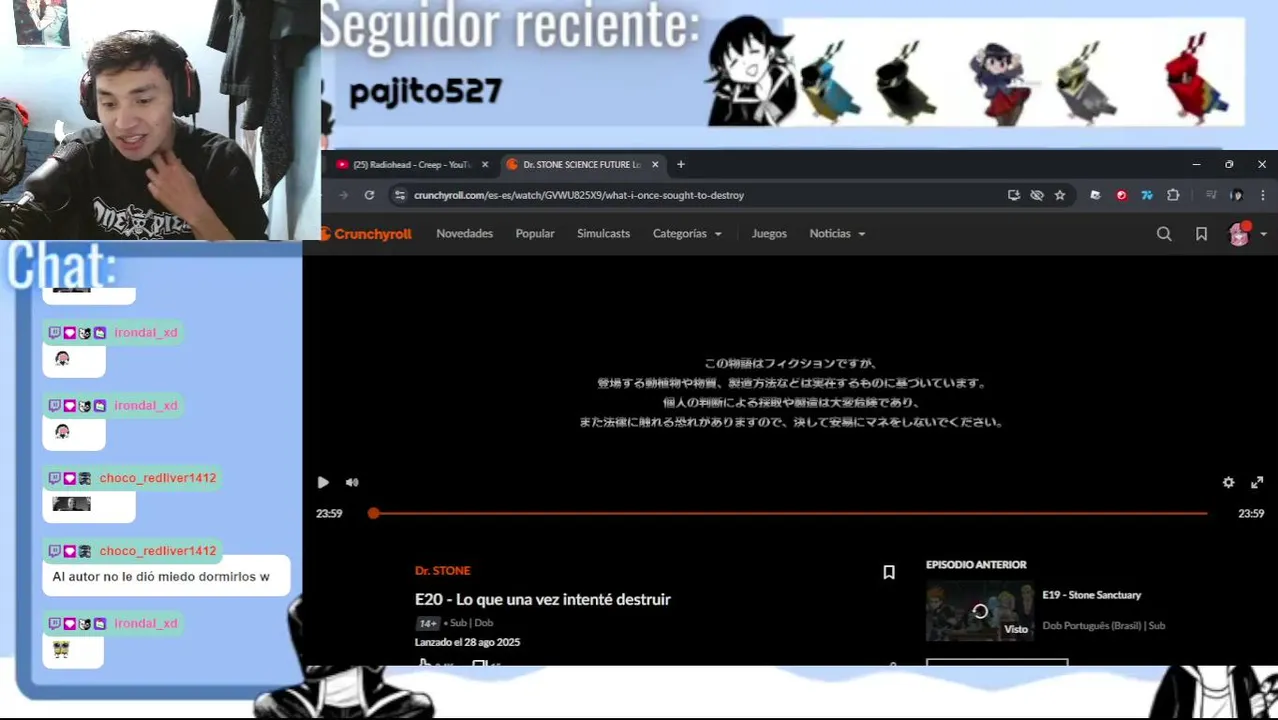Click the Crunchyroll logo
The height and width of the screenshot is (720, 1278).
[366, 234]
